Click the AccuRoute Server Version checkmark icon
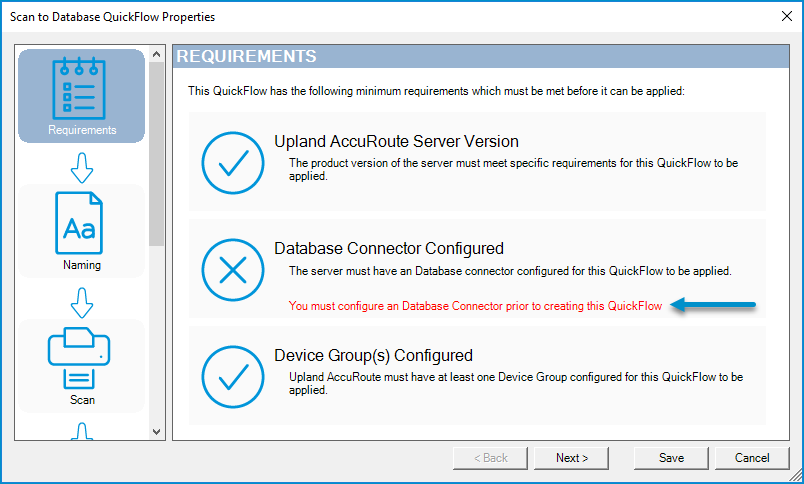This screenshot has height=484, width=804. pyautogui.click(x=232, y=163)
